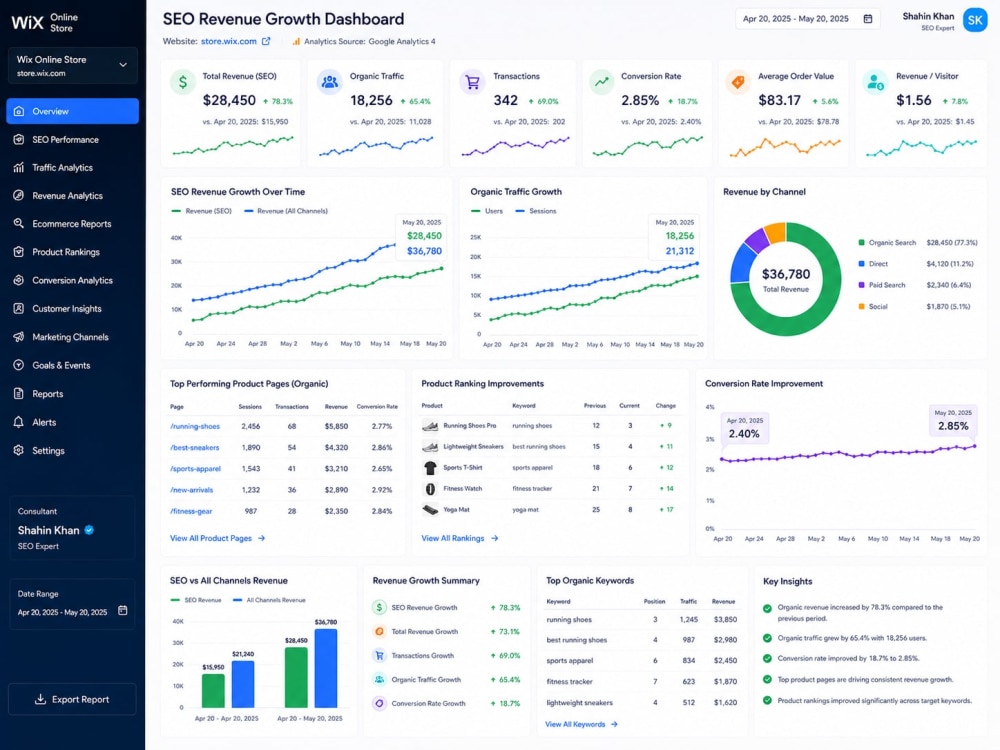Click the Average Order Value tag icon

click(x=738, y=82)
